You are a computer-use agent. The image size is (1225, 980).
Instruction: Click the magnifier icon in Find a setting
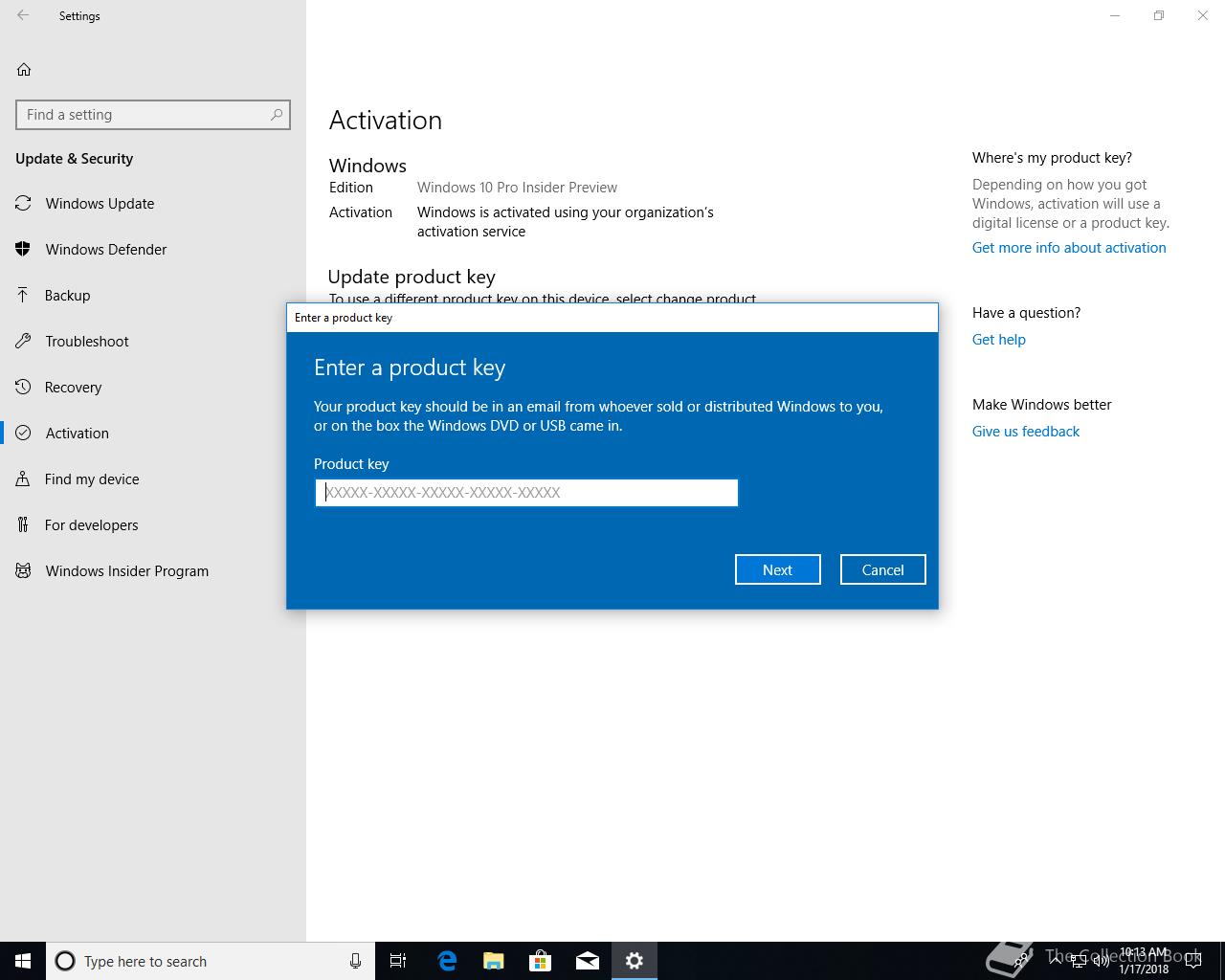(x=277, y=115)
